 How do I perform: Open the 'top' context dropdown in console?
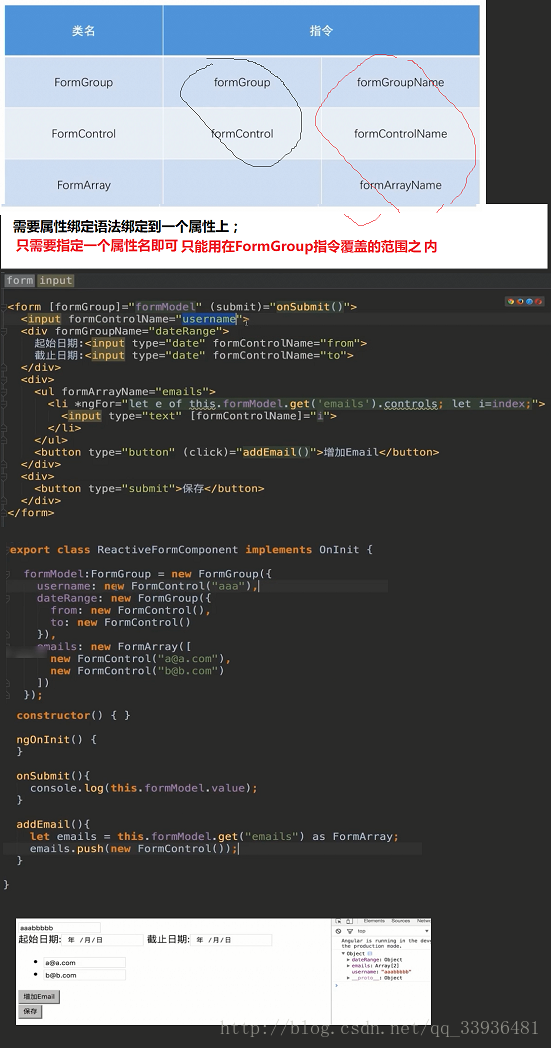point(394,931)
